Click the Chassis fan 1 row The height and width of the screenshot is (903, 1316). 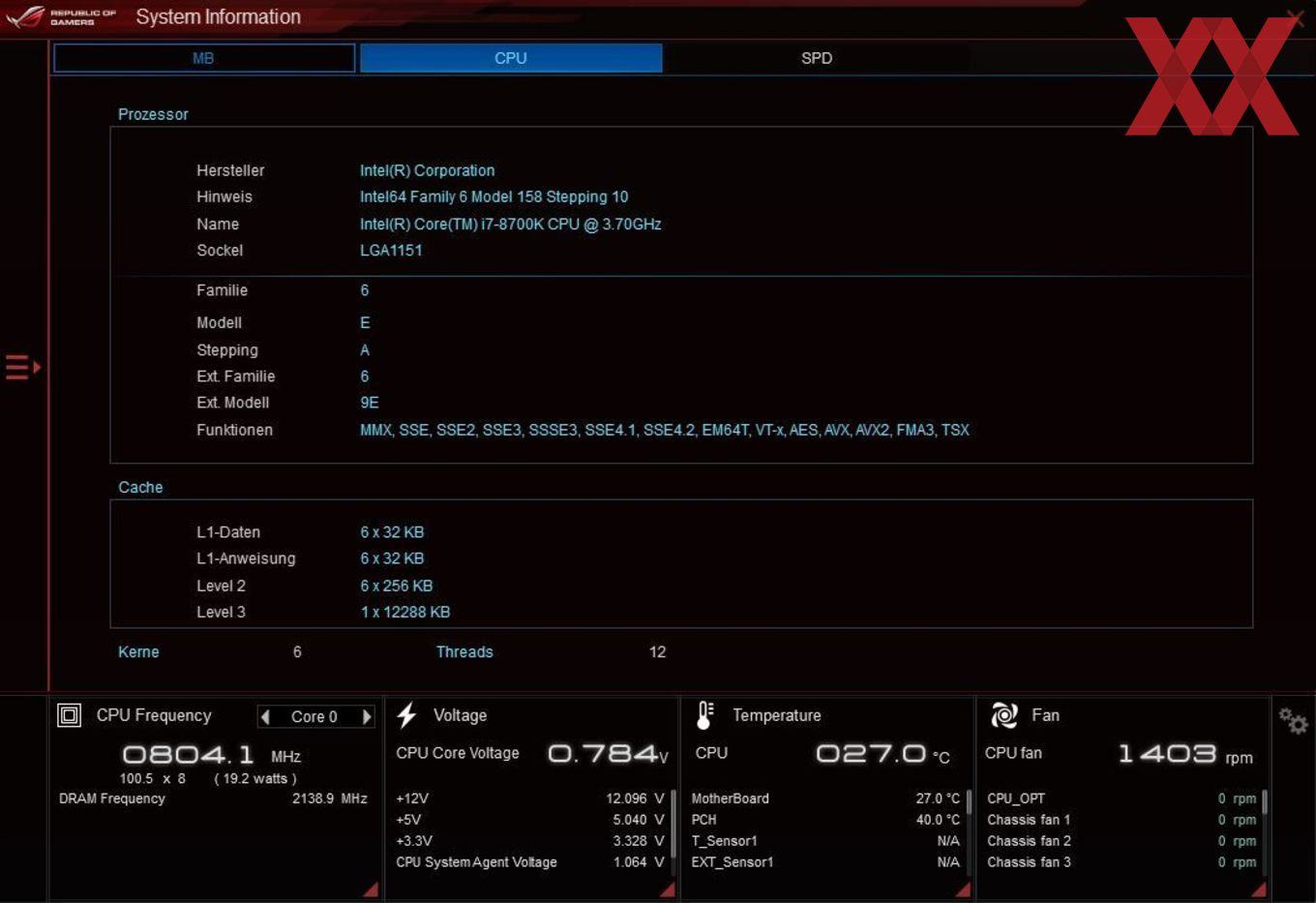(1122, 820)
